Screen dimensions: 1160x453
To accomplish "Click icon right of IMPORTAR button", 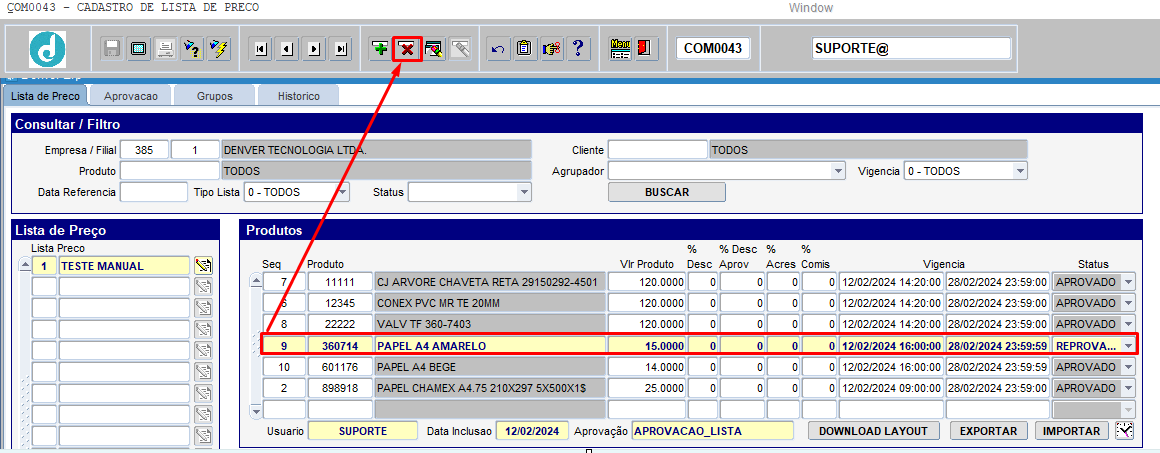I will 1124,431.
